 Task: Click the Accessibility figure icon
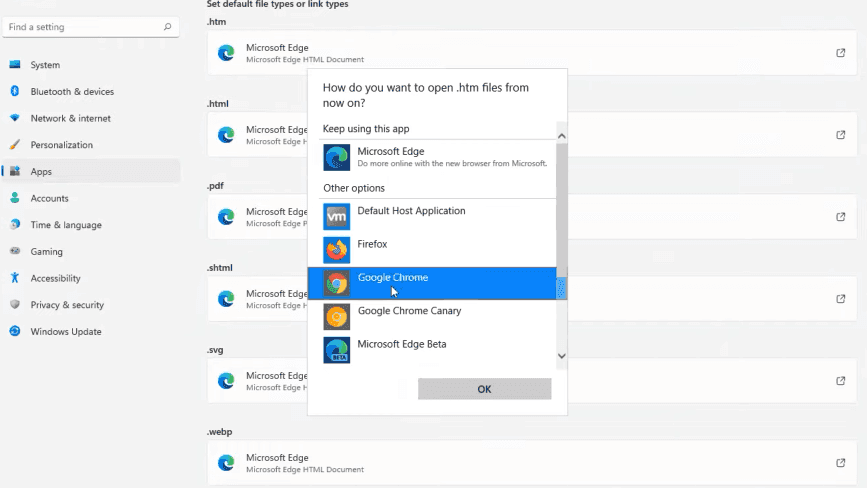(x=15, y=277)
